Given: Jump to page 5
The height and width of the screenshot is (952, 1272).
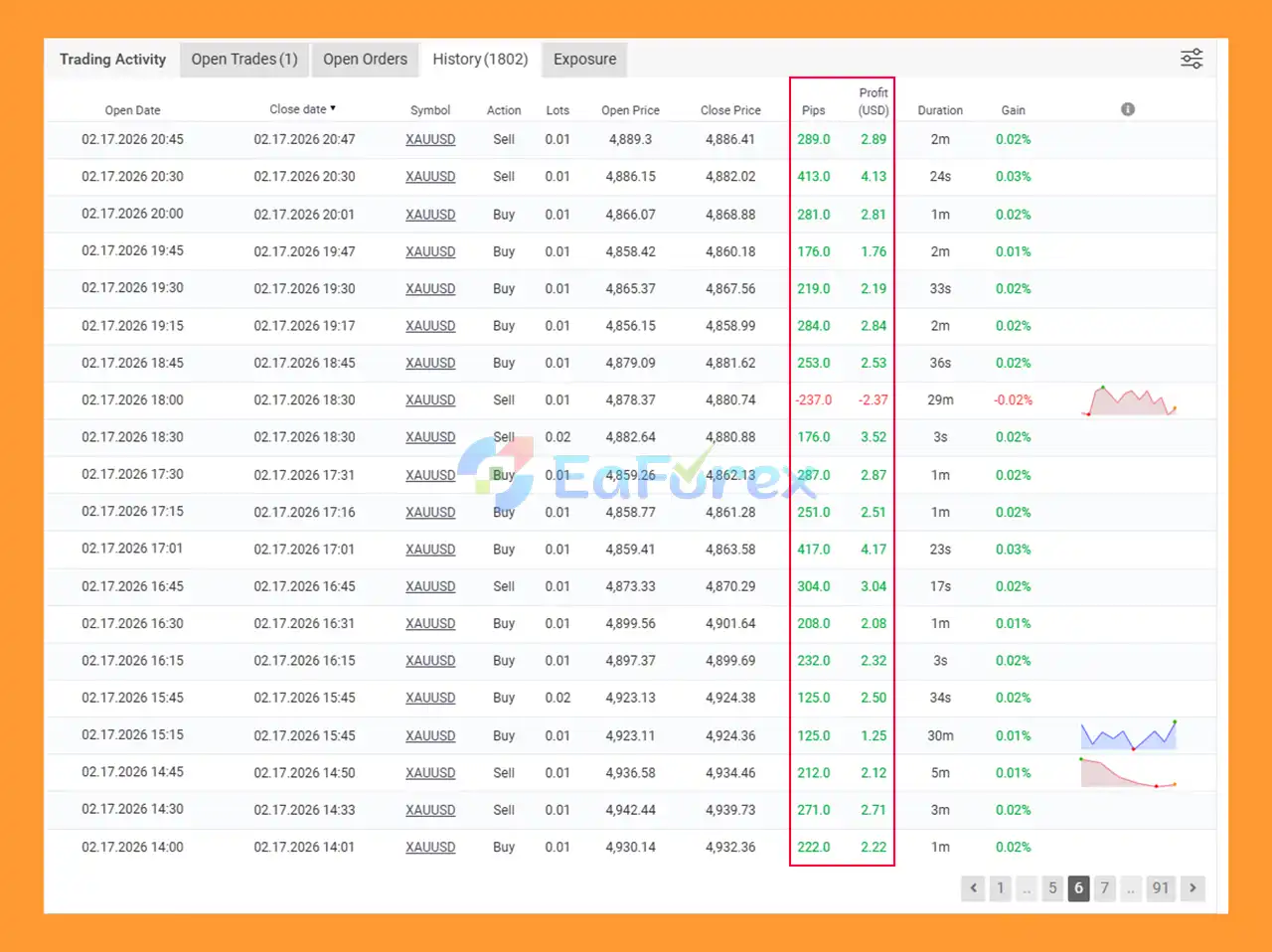Looking at the screenshot, I should click(x=1052, y=887).
